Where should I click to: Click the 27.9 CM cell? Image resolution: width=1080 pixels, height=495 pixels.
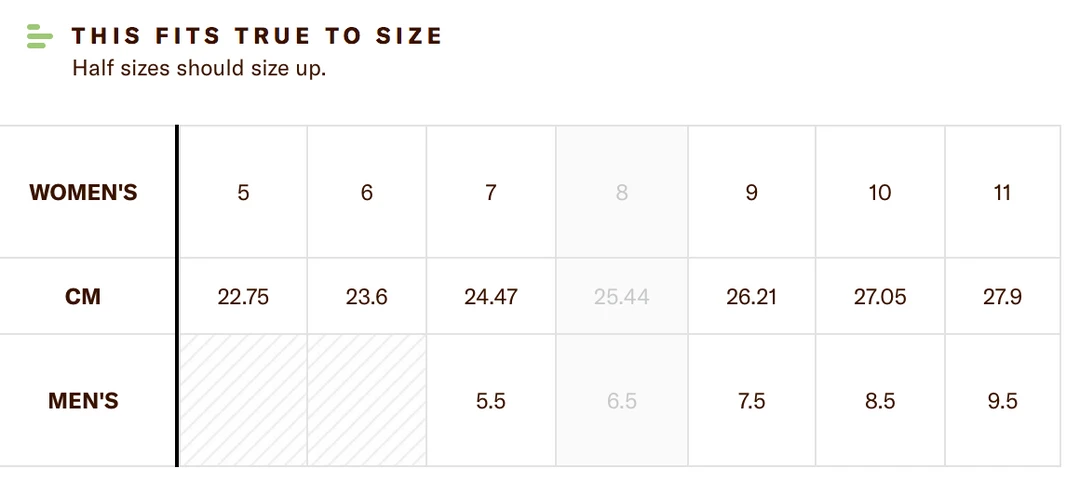point(1003,297)
